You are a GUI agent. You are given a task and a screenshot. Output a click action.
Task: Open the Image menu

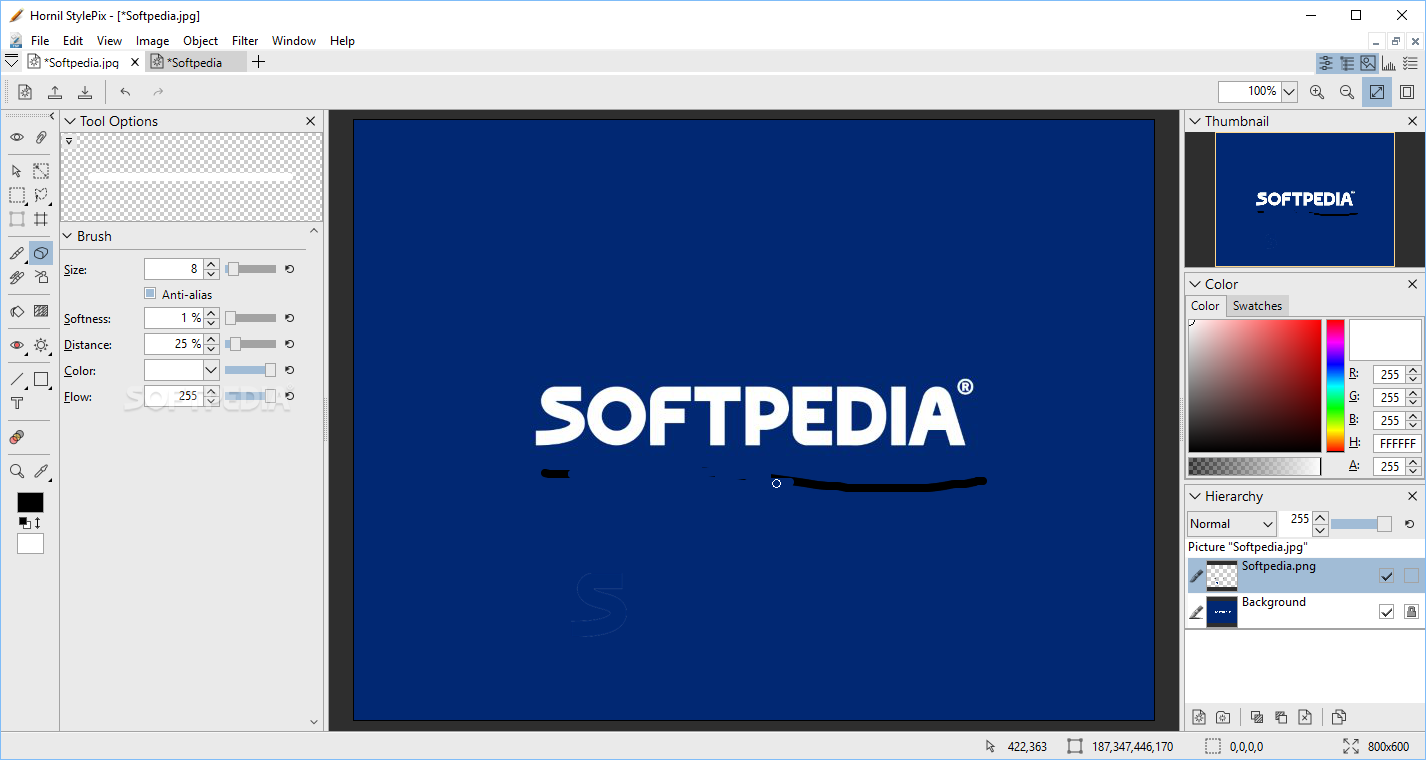[152, 41]
